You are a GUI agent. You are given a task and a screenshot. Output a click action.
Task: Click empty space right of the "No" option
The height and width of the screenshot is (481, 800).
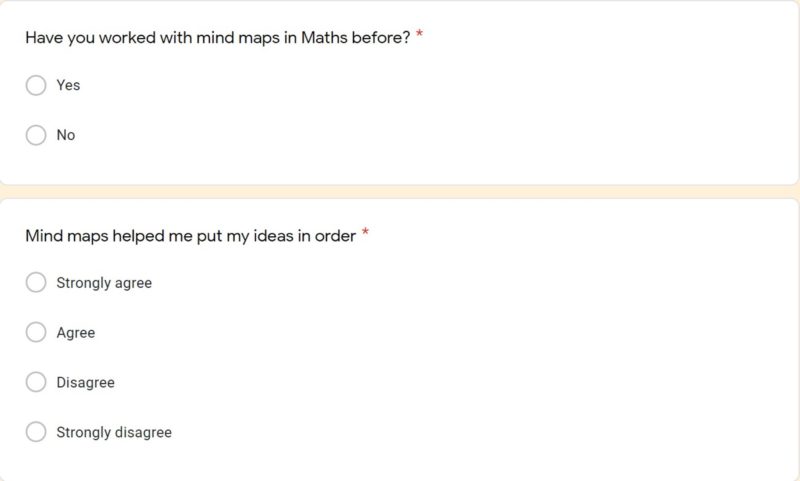400,135
